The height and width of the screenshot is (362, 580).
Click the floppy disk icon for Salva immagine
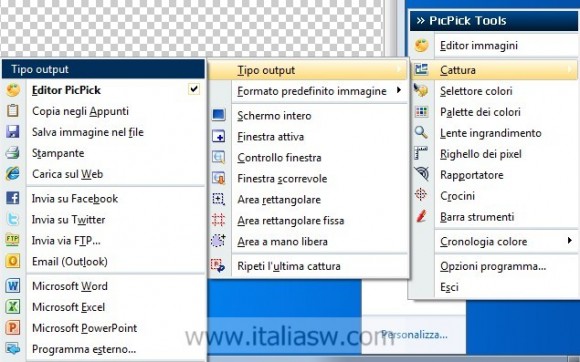tap(13, 132)
